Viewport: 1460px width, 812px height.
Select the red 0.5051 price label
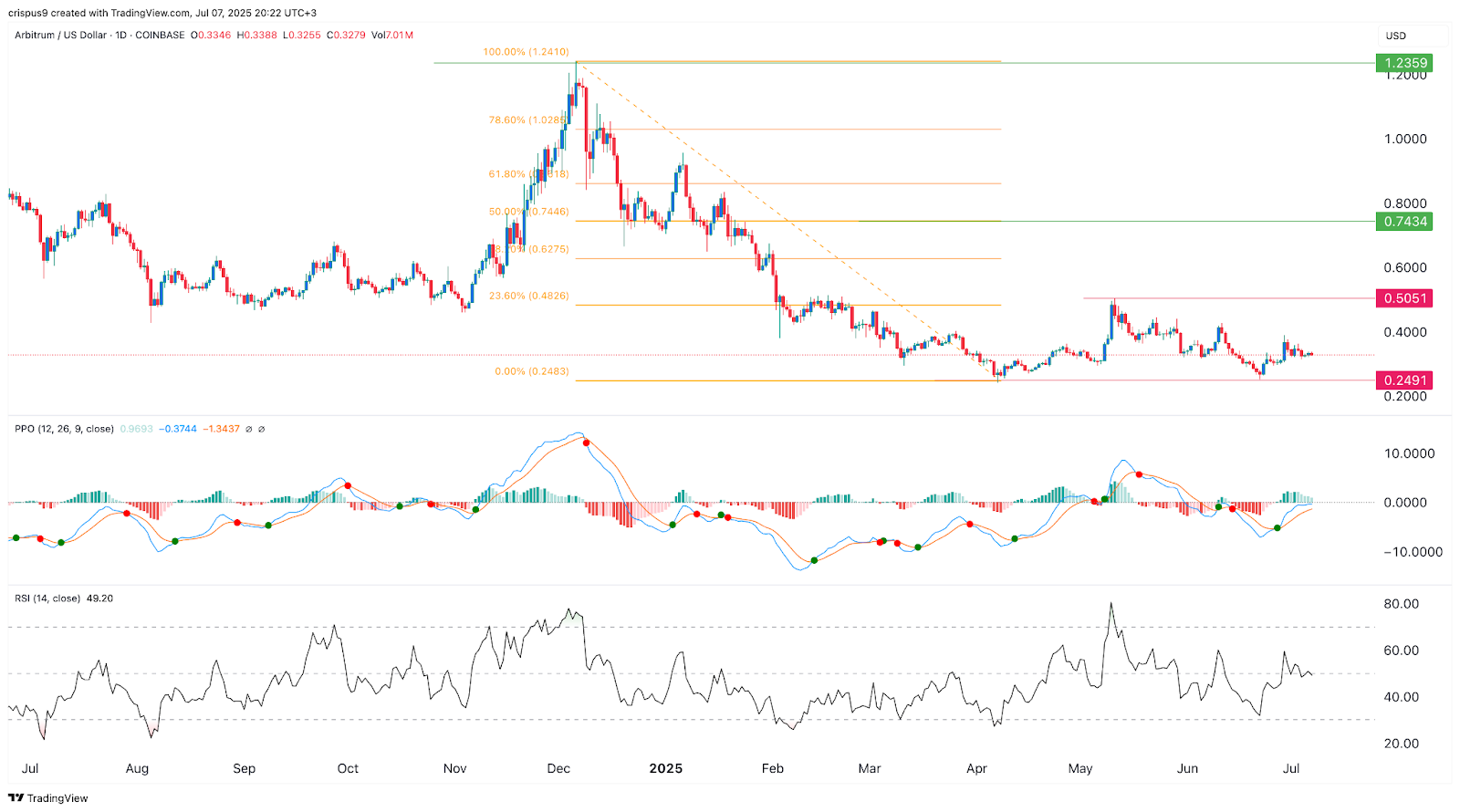point(1404,298)
